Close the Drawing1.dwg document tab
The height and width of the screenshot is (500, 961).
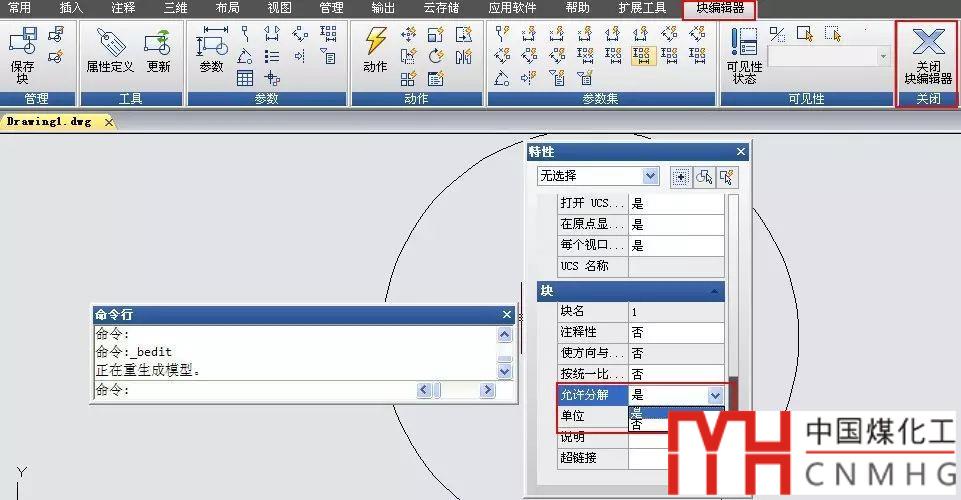pos(109,122)
